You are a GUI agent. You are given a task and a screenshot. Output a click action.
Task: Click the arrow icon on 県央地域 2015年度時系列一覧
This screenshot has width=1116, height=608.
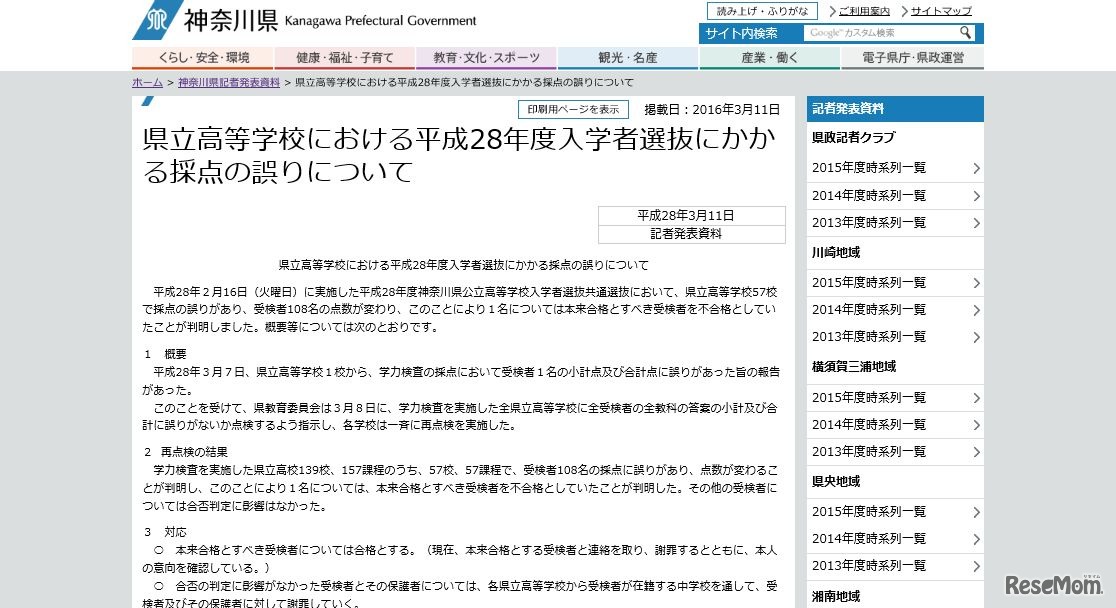tap(976, 512)
